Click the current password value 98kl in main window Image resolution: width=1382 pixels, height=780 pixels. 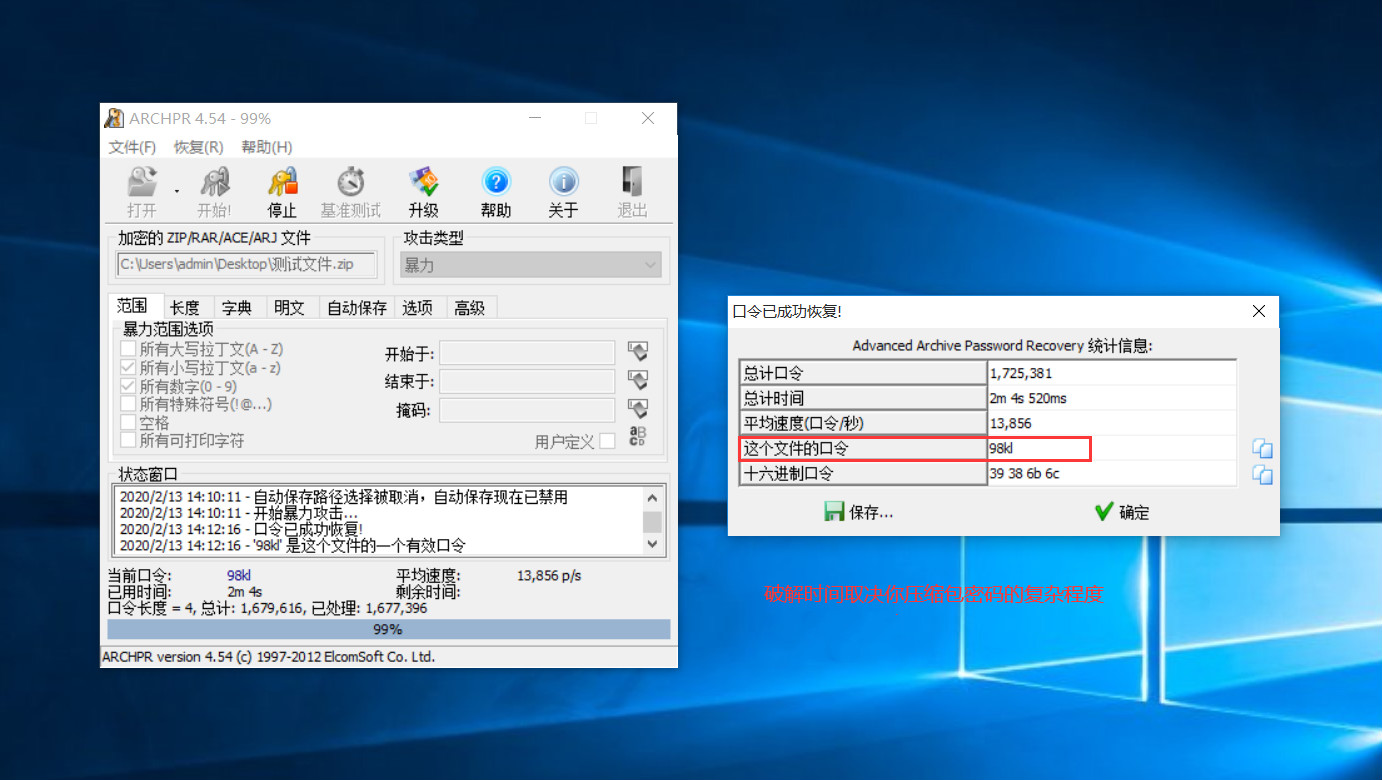pyautogui.click(x=239, y=576)
